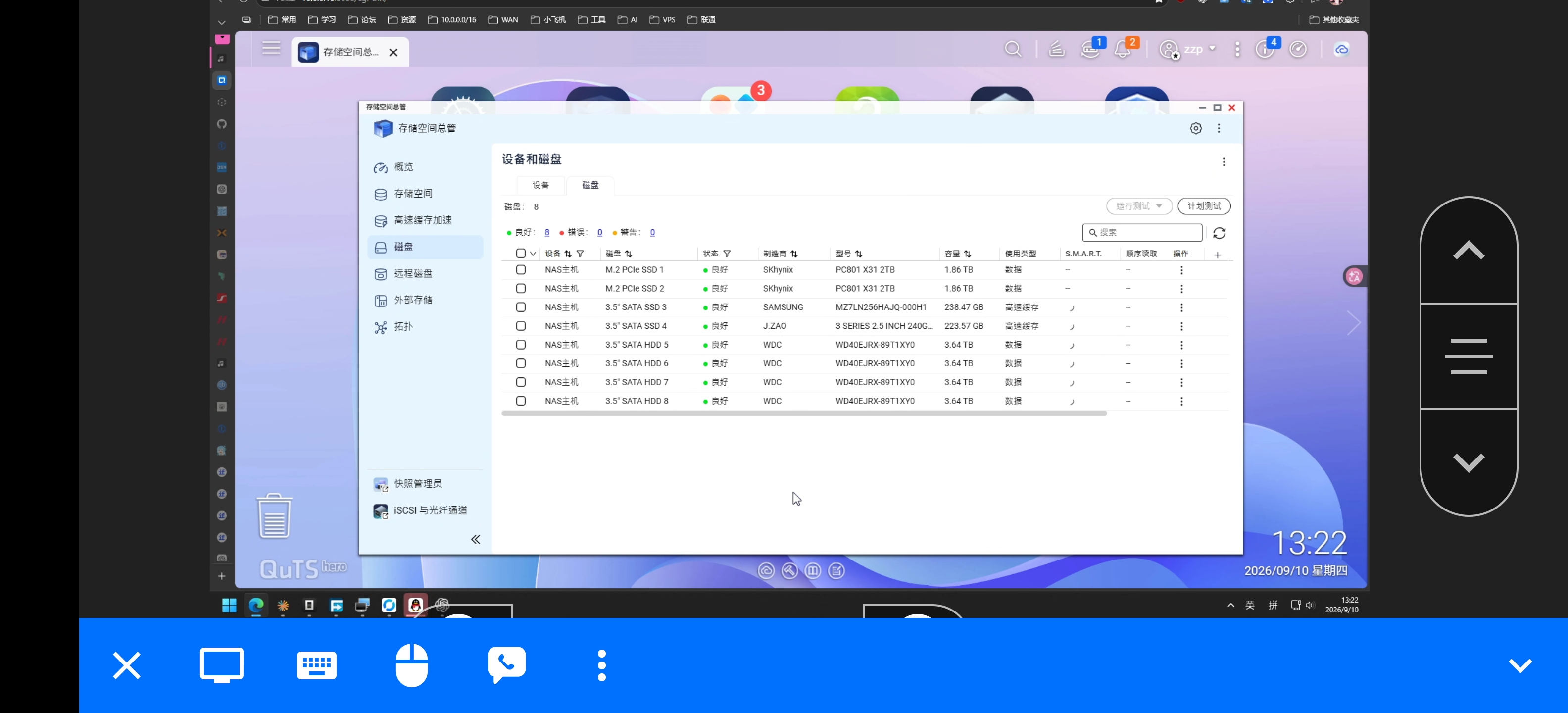Expand the bookmarks sidebar chevron
Screen dimensions: 1568x713
222,22
